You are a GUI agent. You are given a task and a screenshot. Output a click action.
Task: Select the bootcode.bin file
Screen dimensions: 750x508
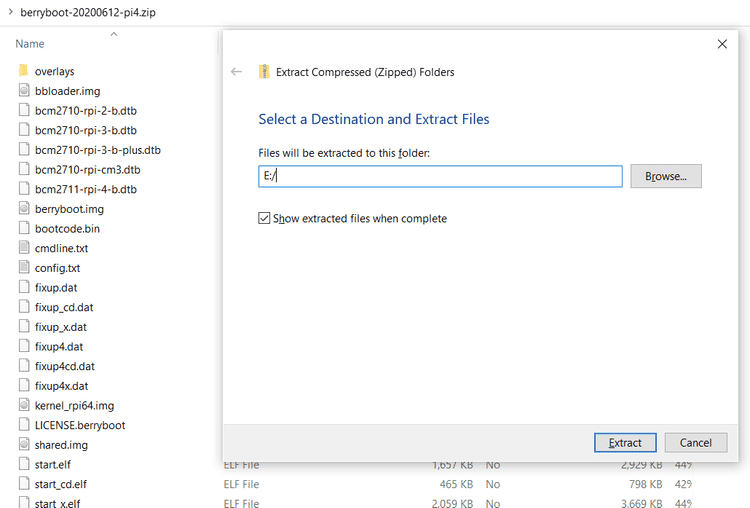tap(68, 229)
